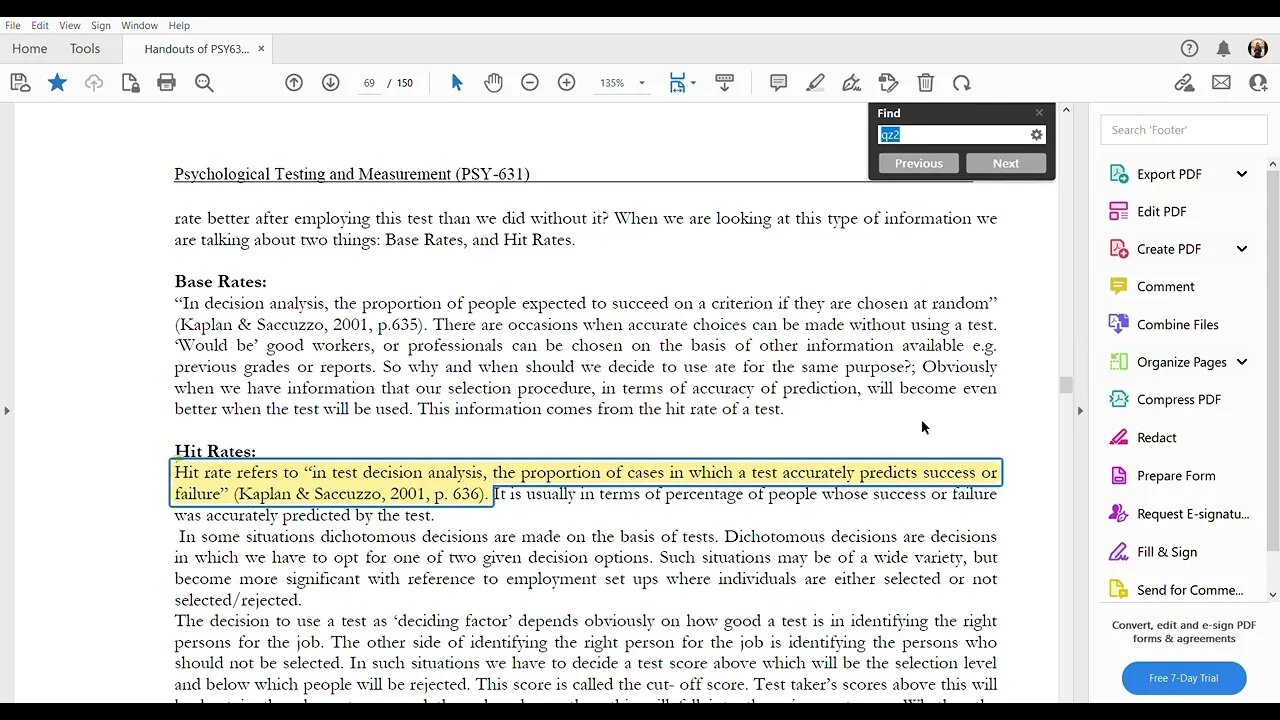Open the Help question mark icon
Viewport: 1280px width, 720px height.
click(x=1189, y=48)
